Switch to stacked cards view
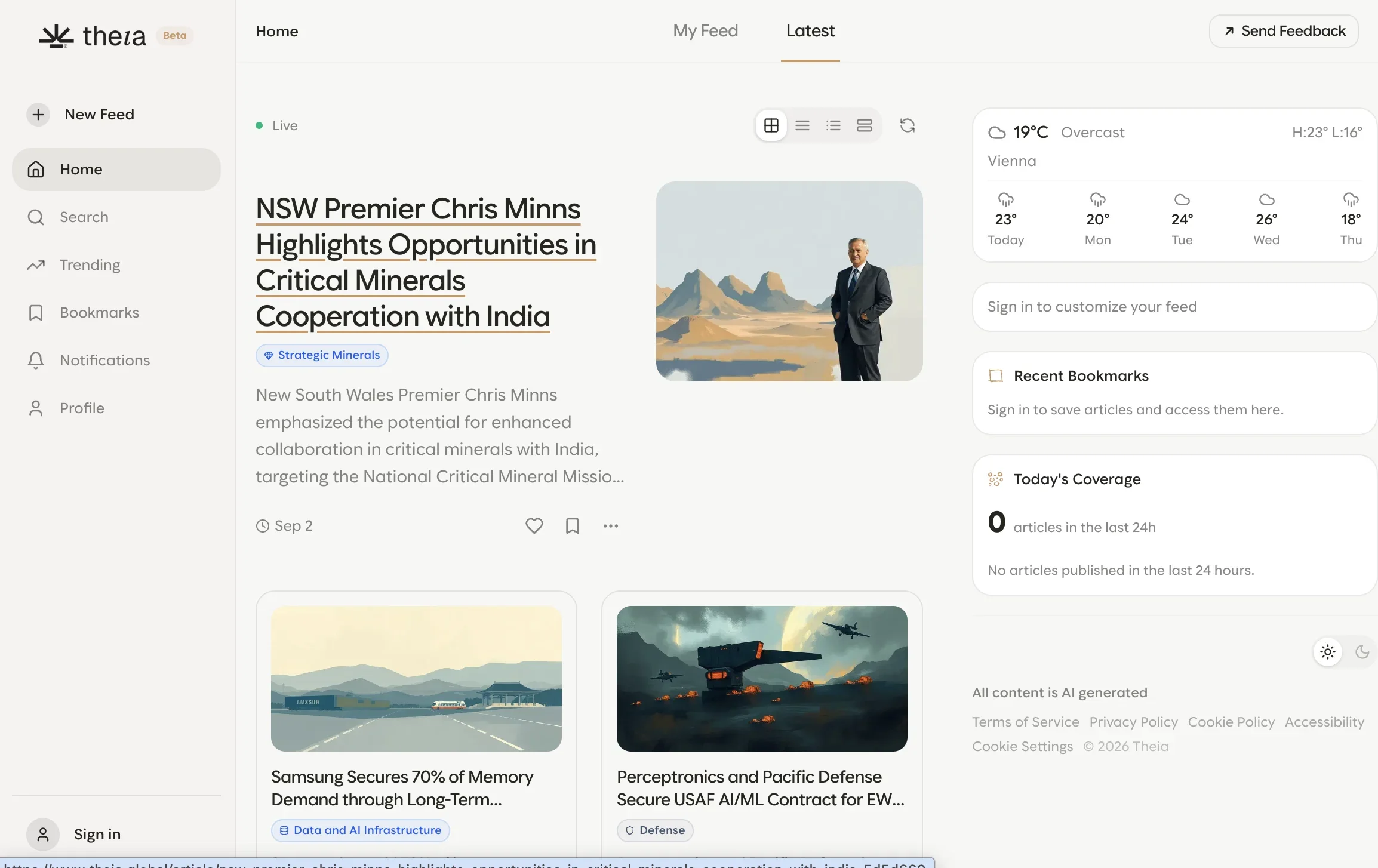This screenshot has width=1378, height=868. tap(865, 125)
